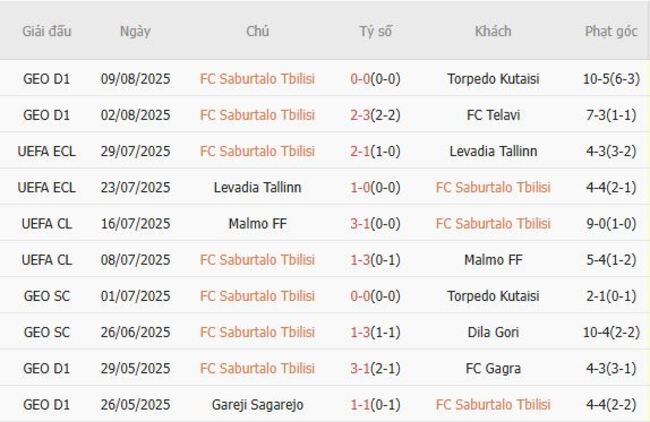Click Malmo FF home team on 16/07/2025

click(x=257, y=223)
